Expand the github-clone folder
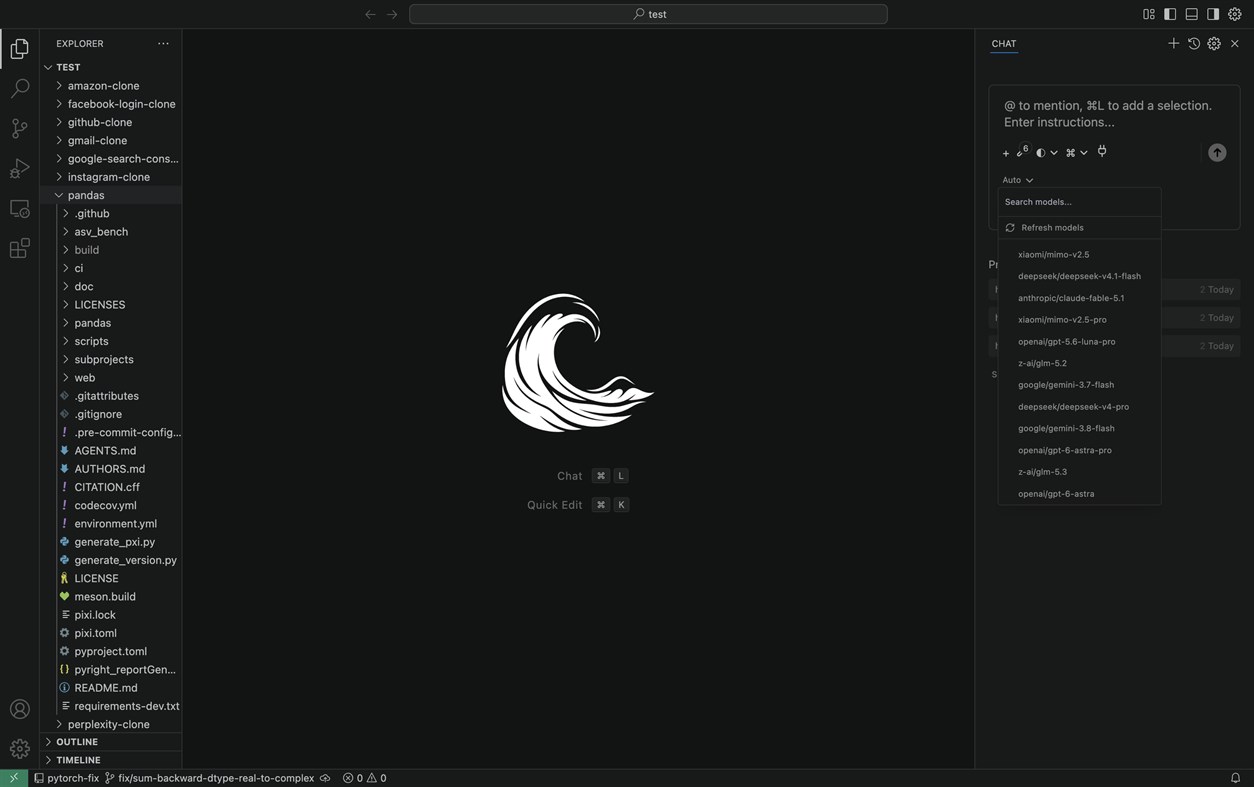Image resolution: width=1254 pixels, height=787 pixels. [110, 122]
